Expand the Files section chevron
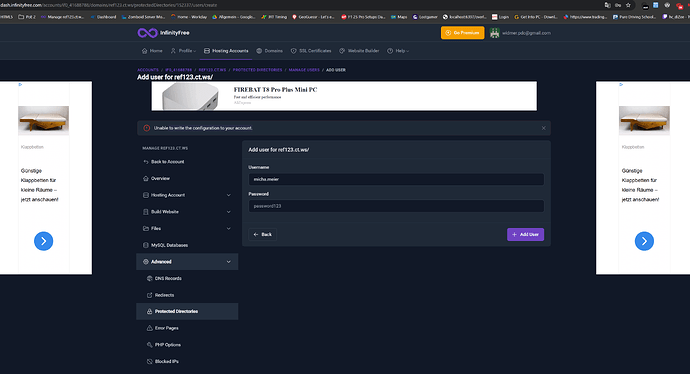690x374 pixels. [228, 229]
